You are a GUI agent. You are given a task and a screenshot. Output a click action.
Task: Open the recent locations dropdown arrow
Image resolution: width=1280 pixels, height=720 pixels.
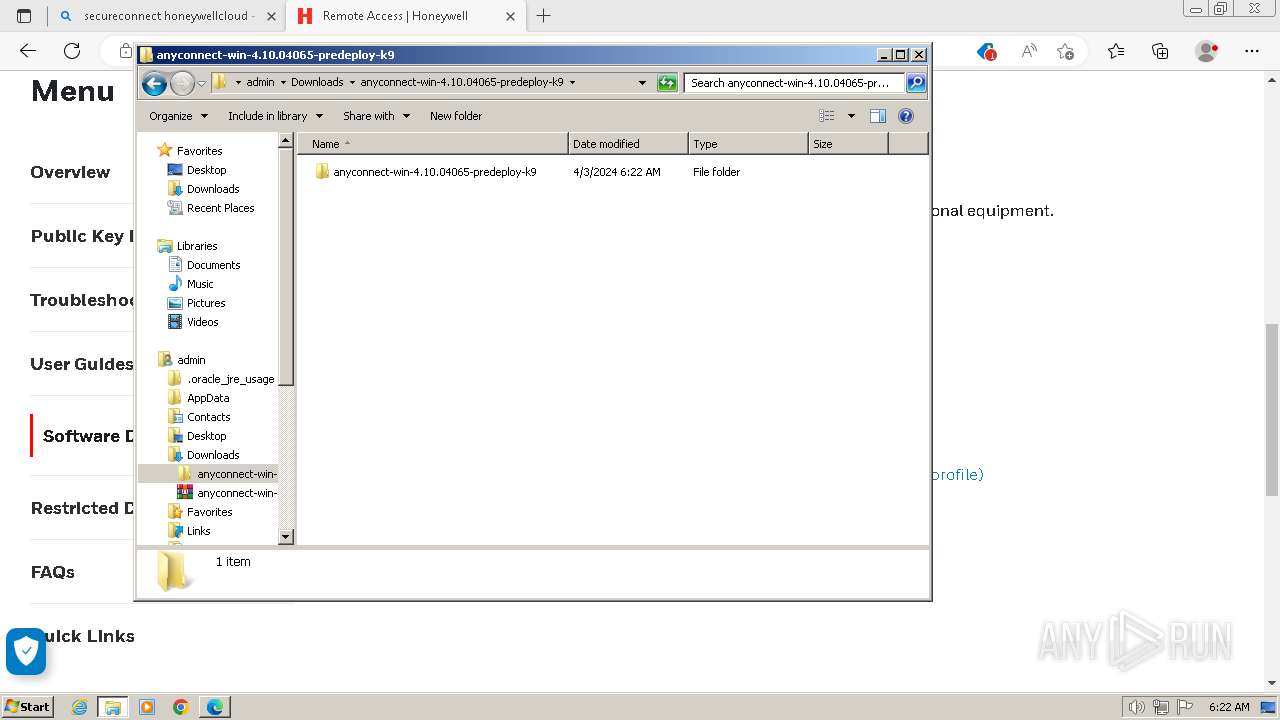point(202,83)
